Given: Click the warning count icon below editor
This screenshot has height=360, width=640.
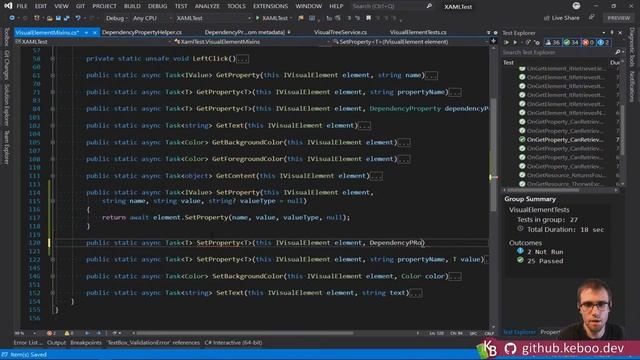Looking at the screenshot, I should [x=67, y=333].
